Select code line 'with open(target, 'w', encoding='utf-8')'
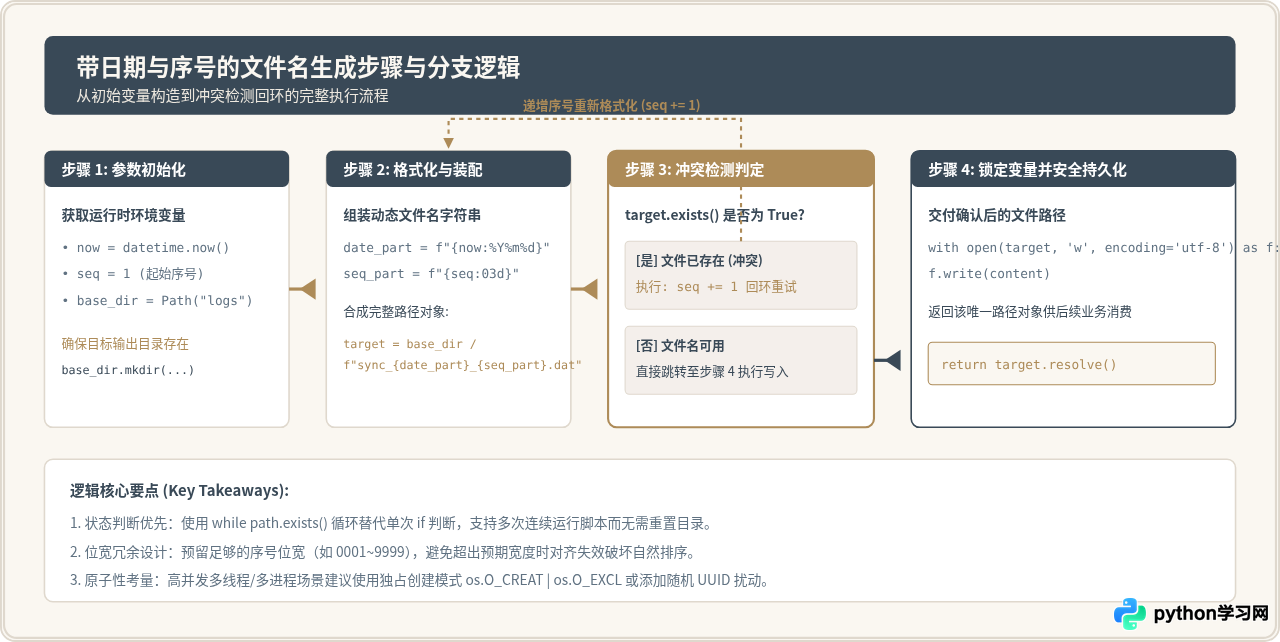Screen dimensions: 1280x642 tap(1081, 247)
